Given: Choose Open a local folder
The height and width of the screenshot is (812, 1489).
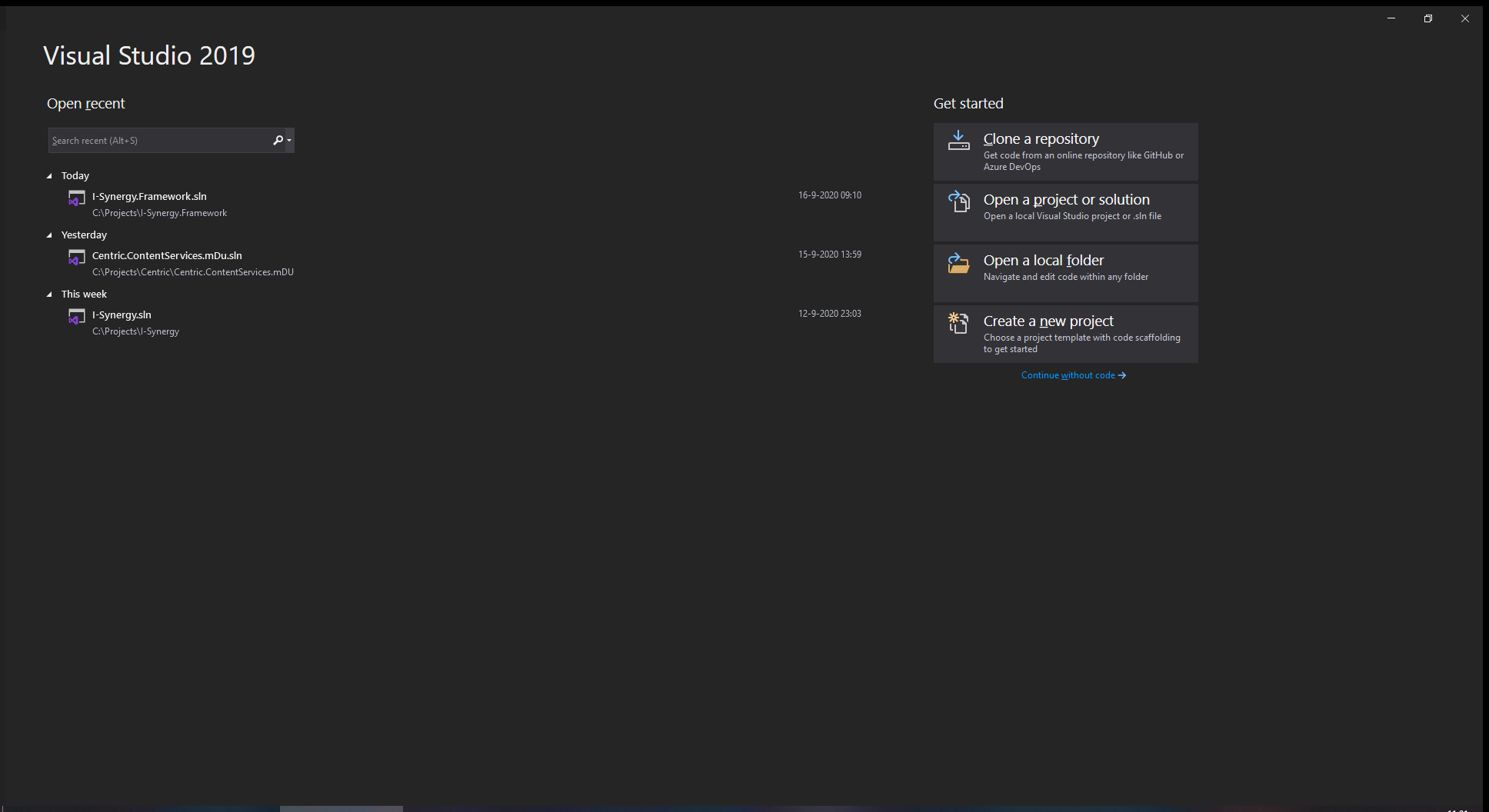Looking at the screenshot, I should coord(1066,273).
